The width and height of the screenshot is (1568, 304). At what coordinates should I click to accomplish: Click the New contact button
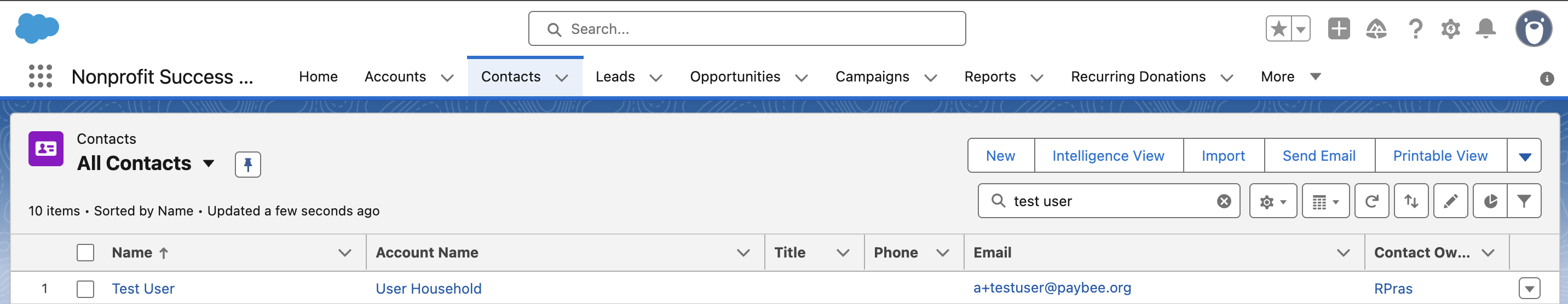(x=1000, y=156)
